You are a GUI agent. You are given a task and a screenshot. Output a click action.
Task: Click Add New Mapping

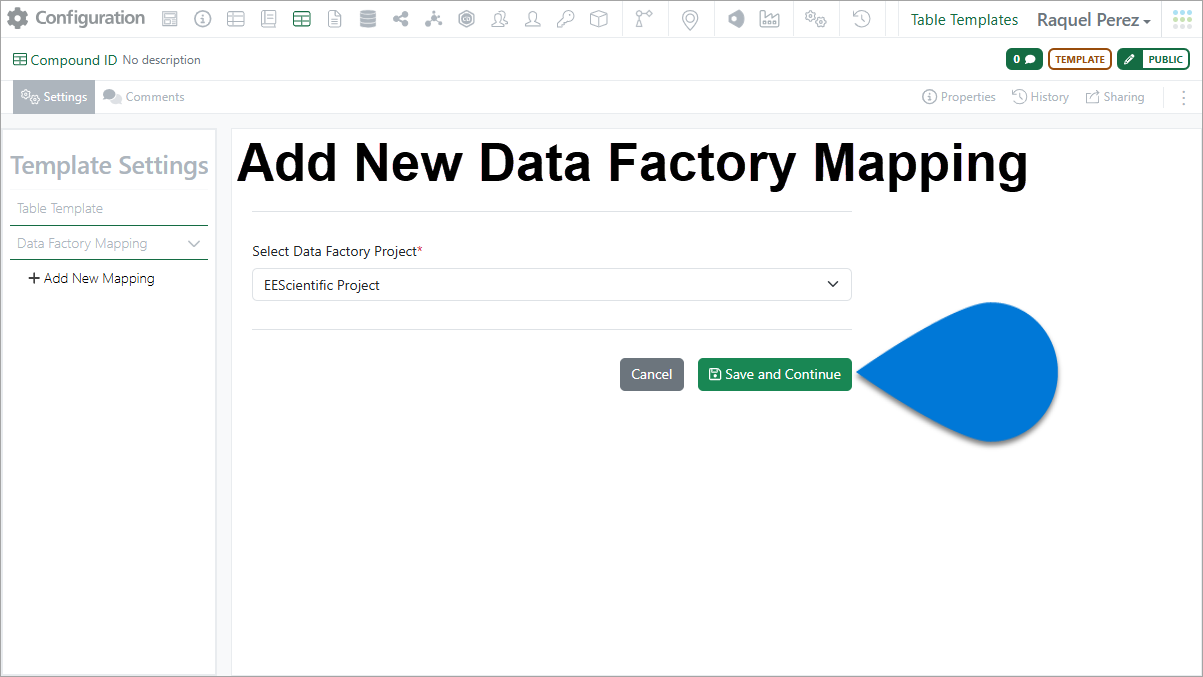92,278
